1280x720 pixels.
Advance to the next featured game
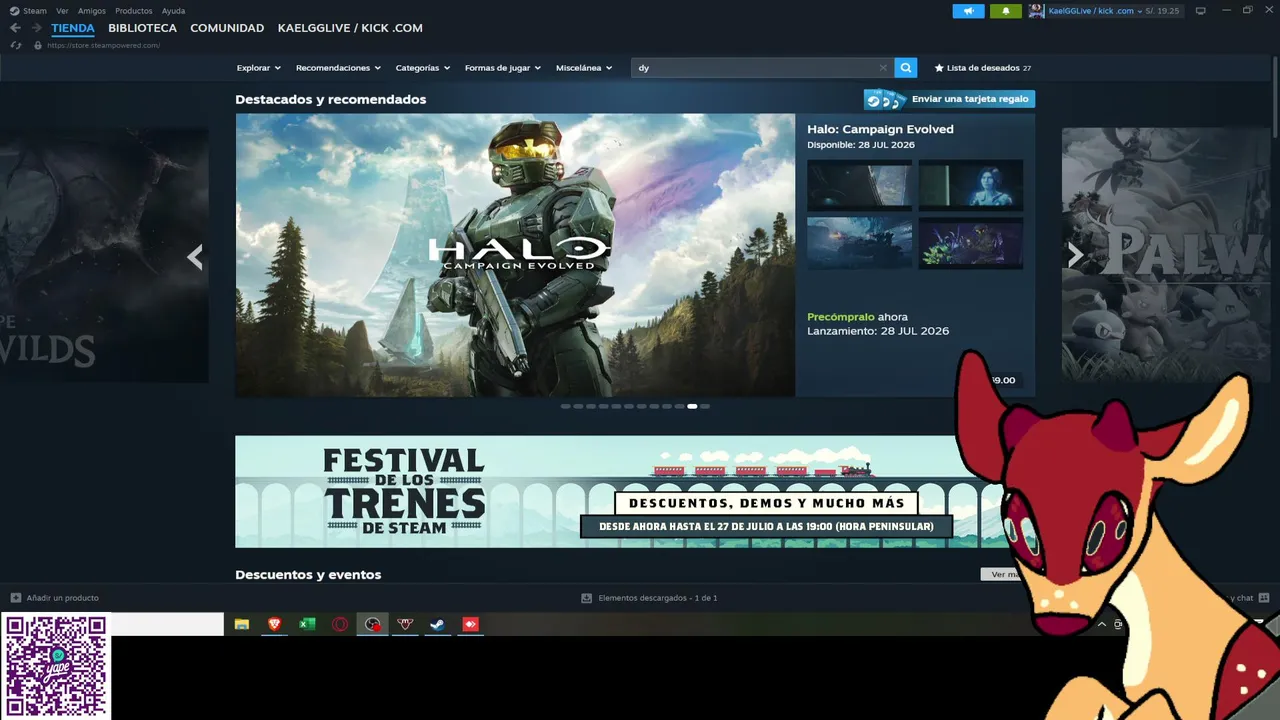pos(1075,256)
